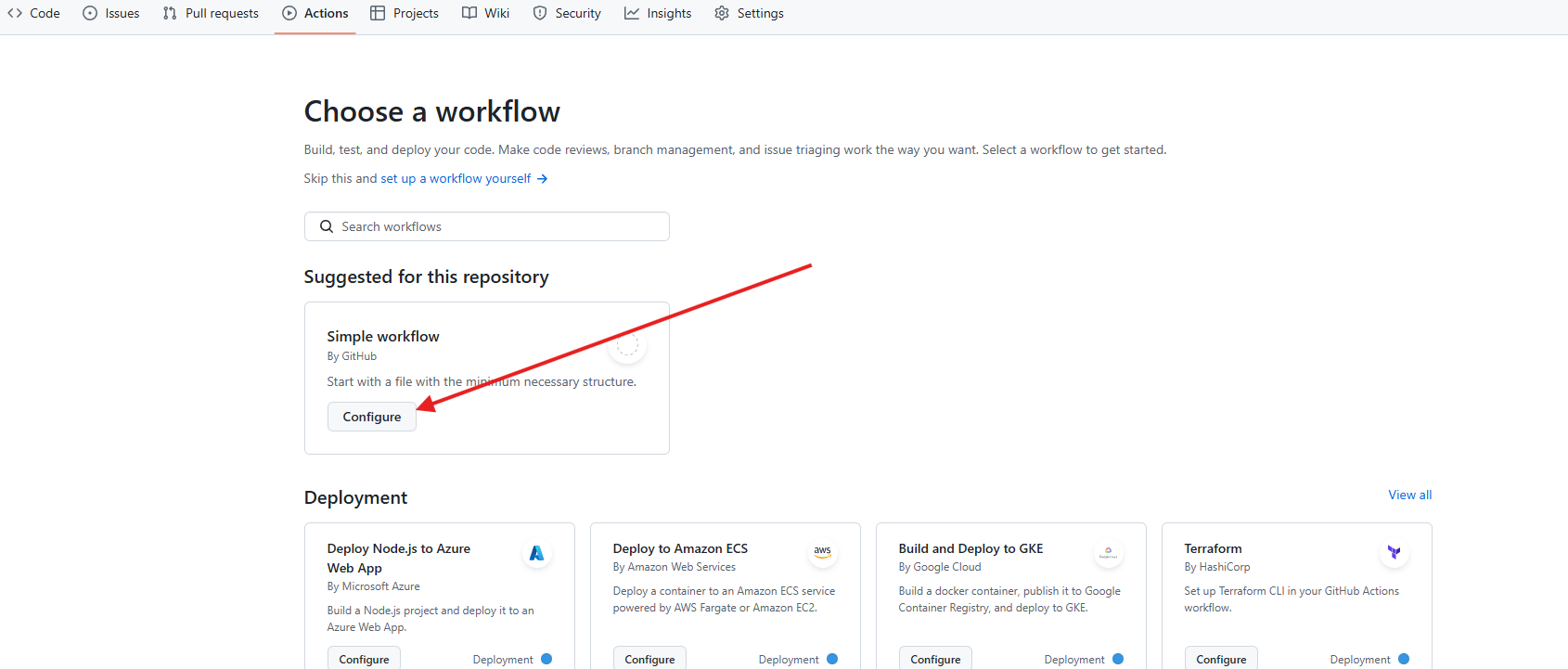Open repository Settings tab

click(750, 13)
